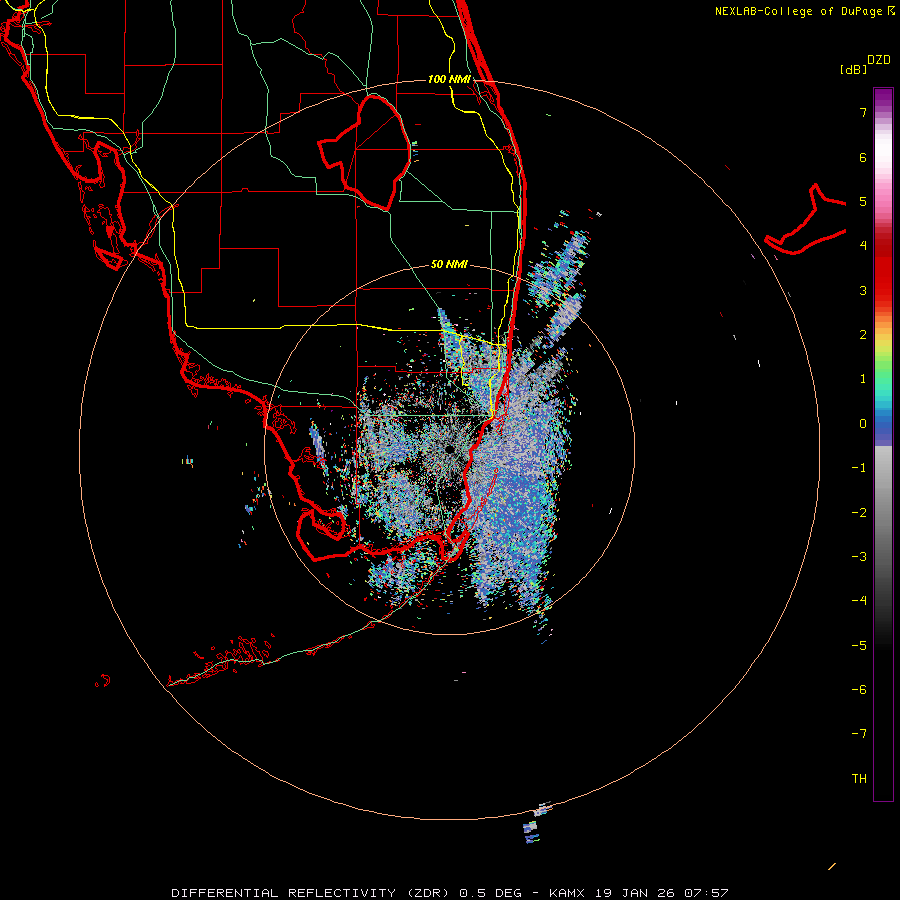Click the DZD product label

tap(879, 60)
